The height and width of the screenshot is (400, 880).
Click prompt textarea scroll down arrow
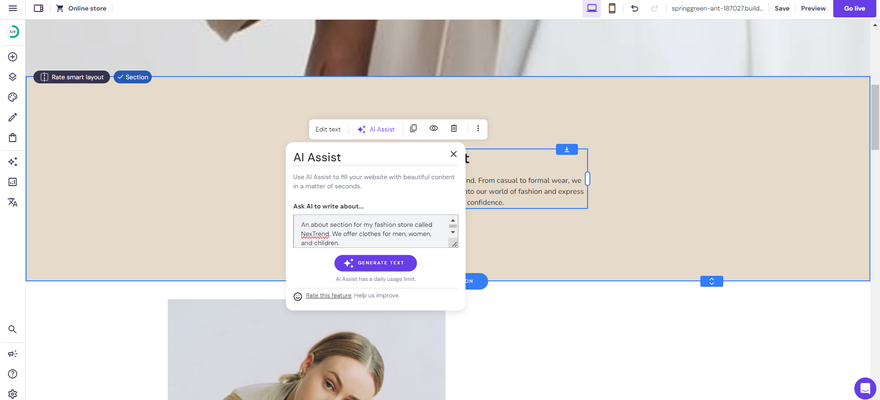click(453, 232)
